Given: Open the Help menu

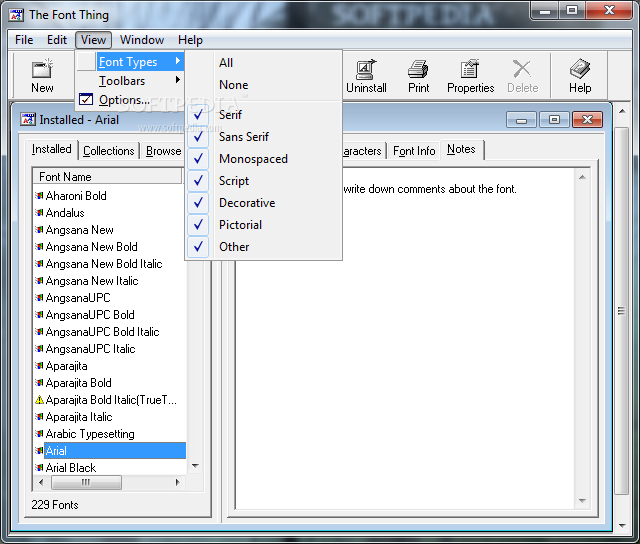Looking at the screenshot, I should 190,40.
